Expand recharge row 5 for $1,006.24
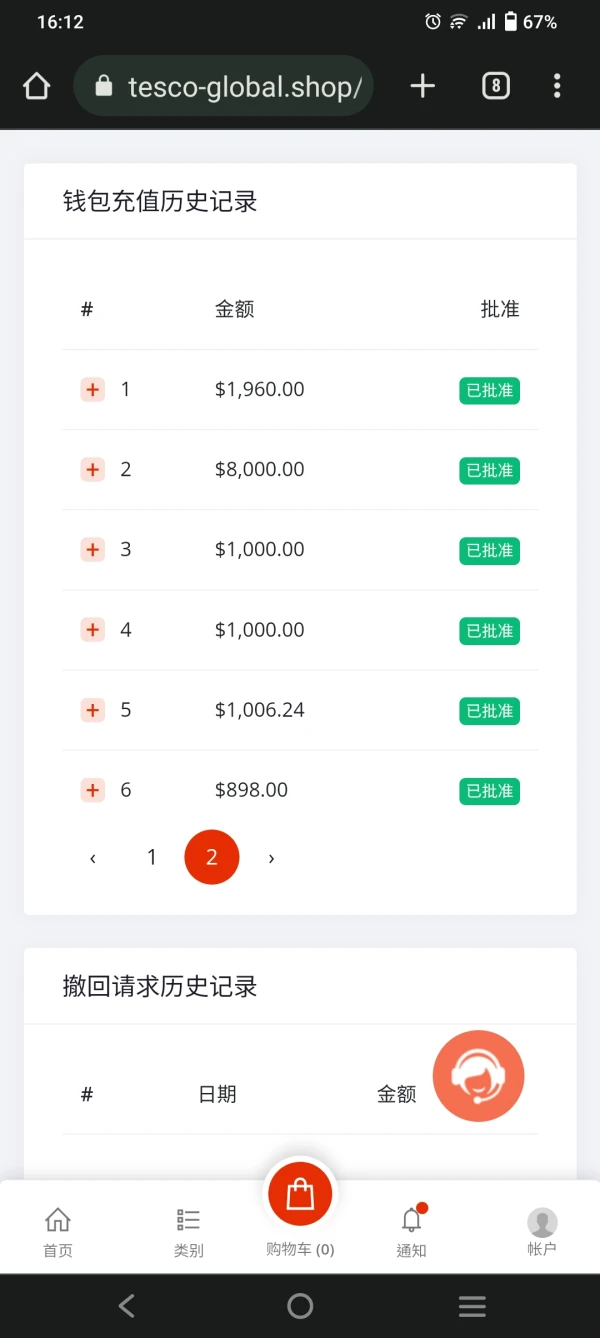Image resolution: width=600 pixels, height=1338 pixels. click(93, 710)
